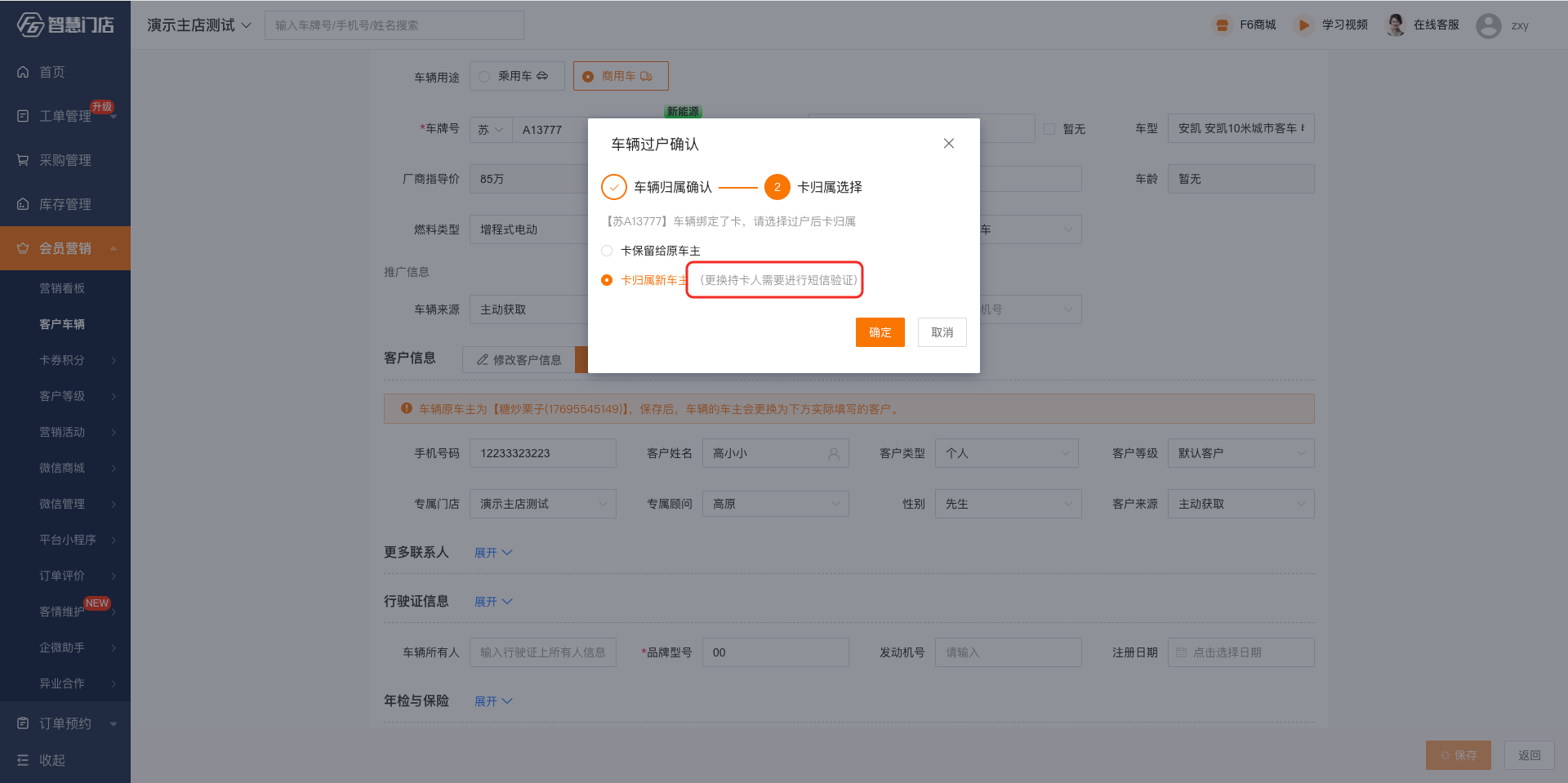Open the 客户类型 dropdown
This screenshot has height=783, width=1568.
pyautogui.click(x=1006, y=453)
